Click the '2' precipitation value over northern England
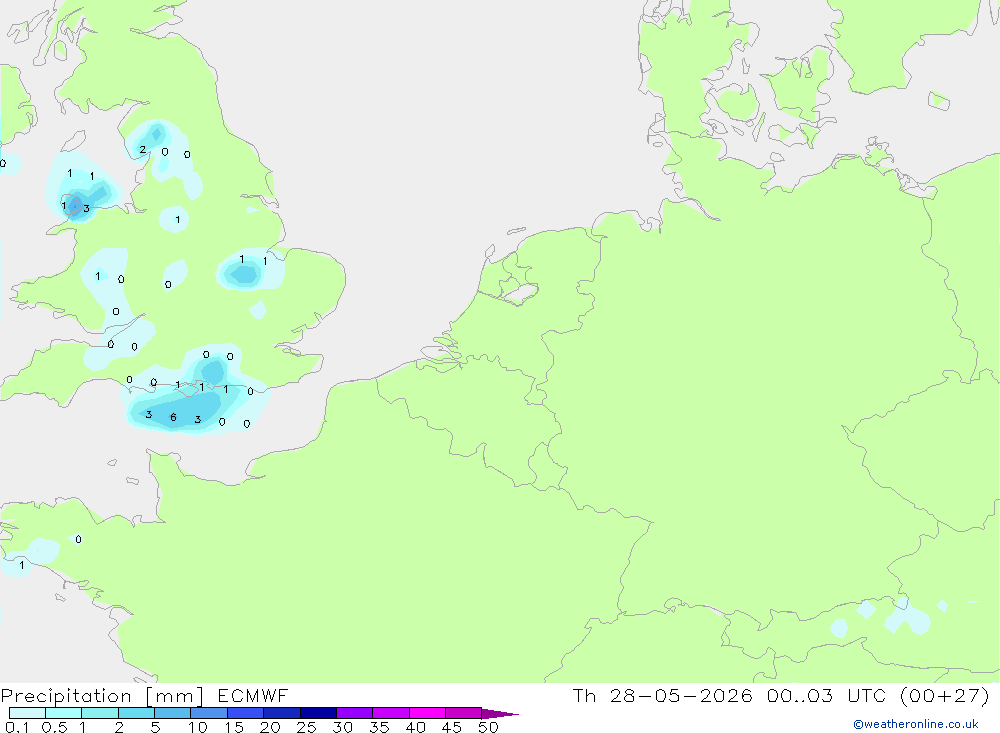This screenshot has width=1000, height=733. (142, 150)
